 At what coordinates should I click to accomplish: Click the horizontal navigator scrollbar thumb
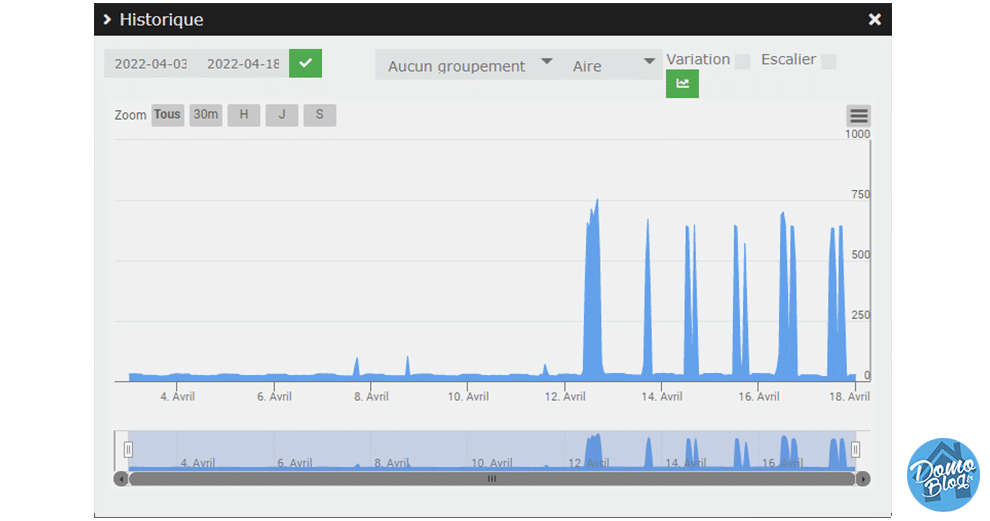point(492,479)
